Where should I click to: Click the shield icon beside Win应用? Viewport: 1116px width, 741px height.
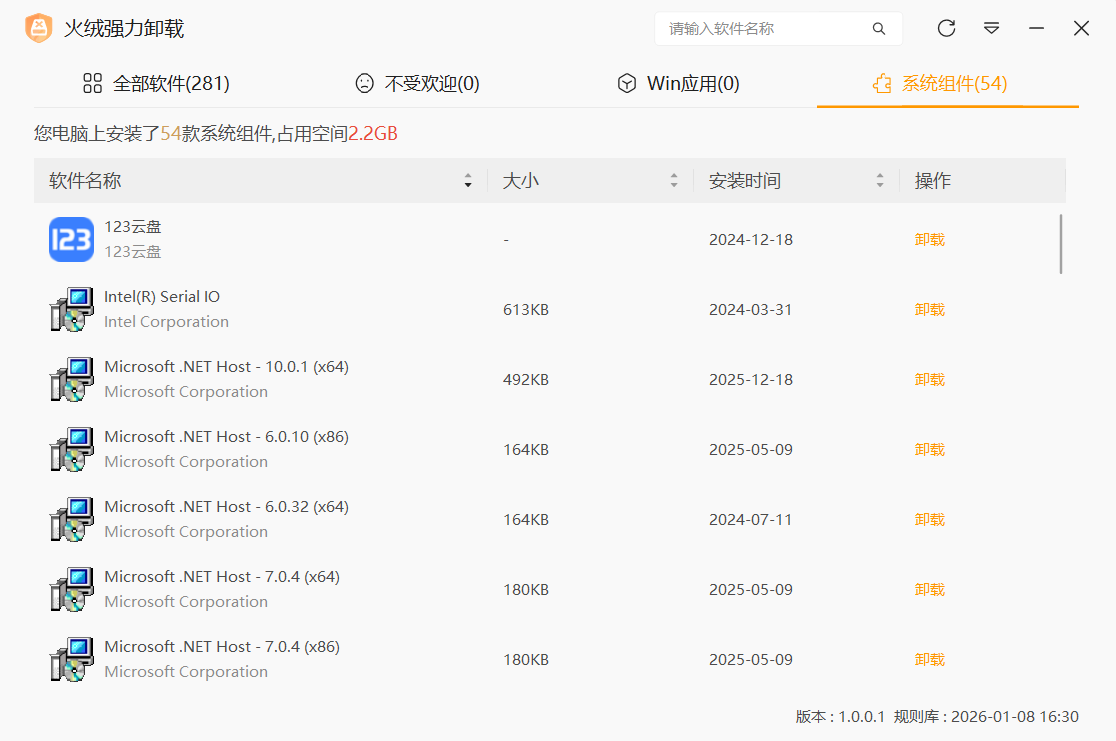coord(627,84)
